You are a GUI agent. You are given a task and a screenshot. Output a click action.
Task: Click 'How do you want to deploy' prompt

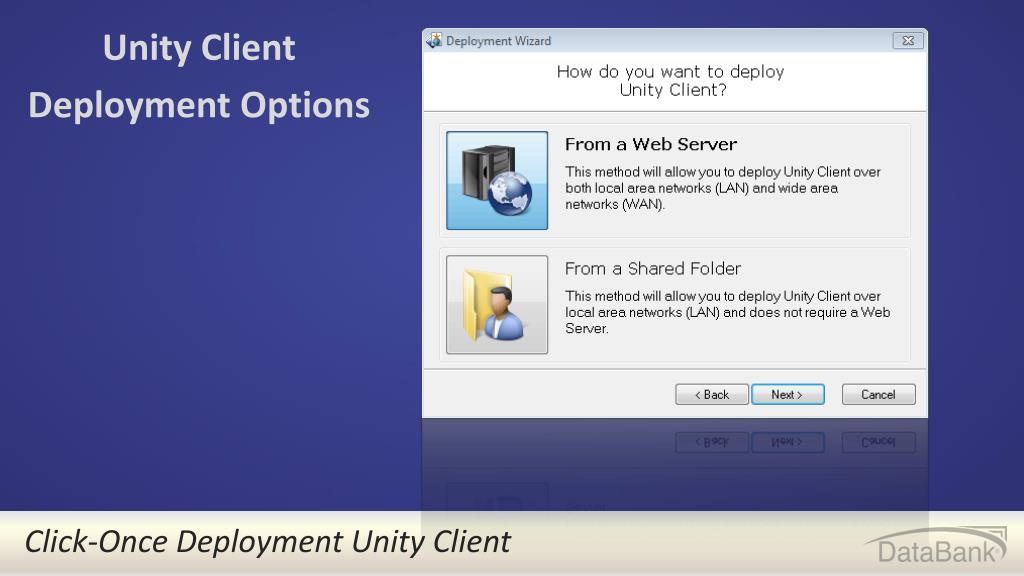671,80
